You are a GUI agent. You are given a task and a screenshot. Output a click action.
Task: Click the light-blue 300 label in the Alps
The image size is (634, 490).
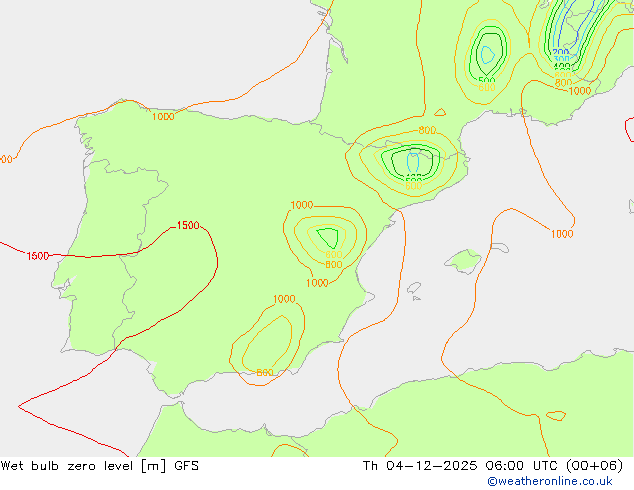point(562,59)
